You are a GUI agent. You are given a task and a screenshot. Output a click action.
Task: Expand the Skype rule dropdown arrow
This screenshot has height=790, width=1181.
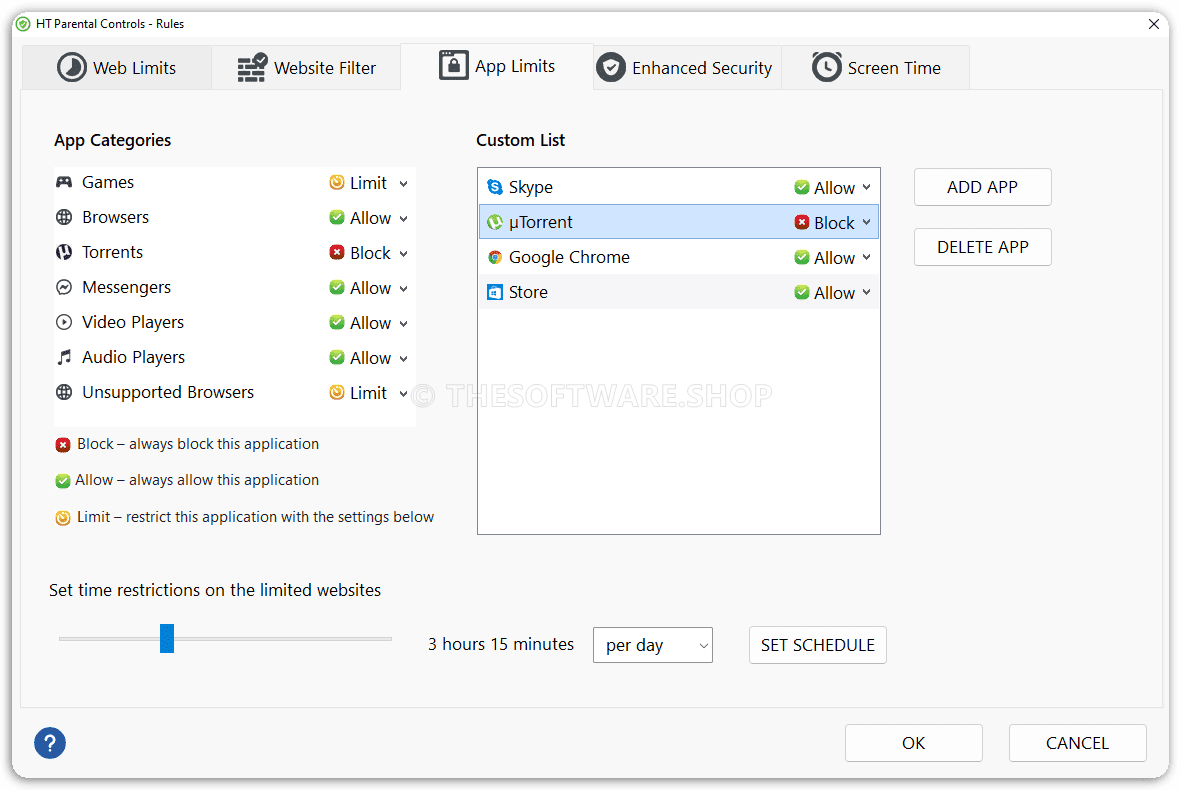coord(866,188)
